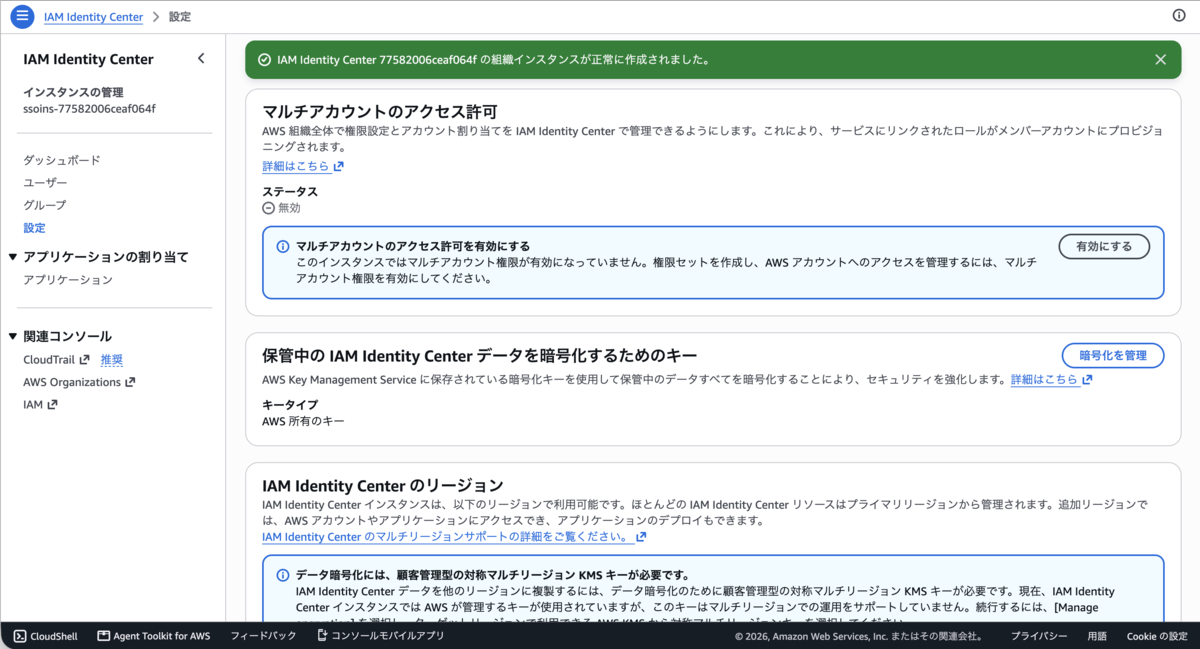Open IAM external link in sidebar
Image resolution: width=1200 pixels, height=649 pixels.
point(40,405)
